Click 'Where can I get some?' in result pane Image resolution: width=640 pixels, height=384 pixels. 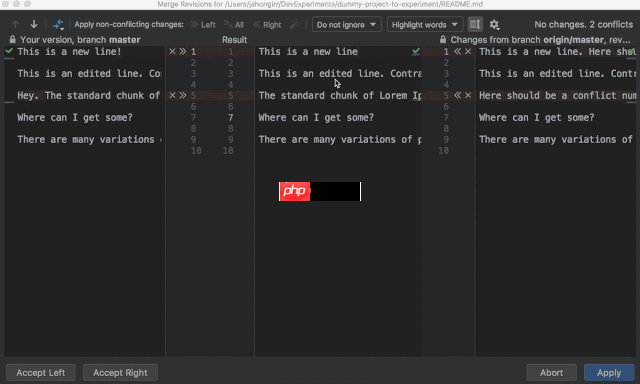click(x=316, y=118)
